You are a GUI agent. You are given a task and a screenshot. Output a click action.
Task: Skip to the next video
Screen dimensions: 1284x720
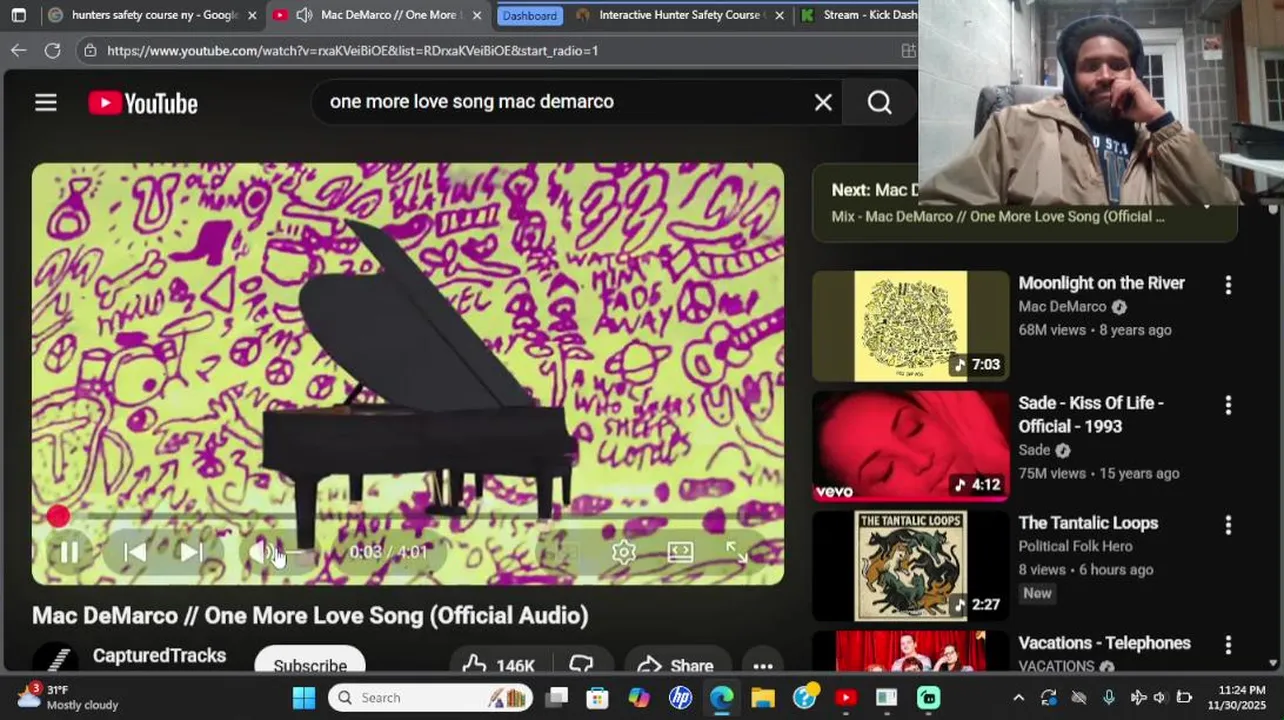pos(191,552)
